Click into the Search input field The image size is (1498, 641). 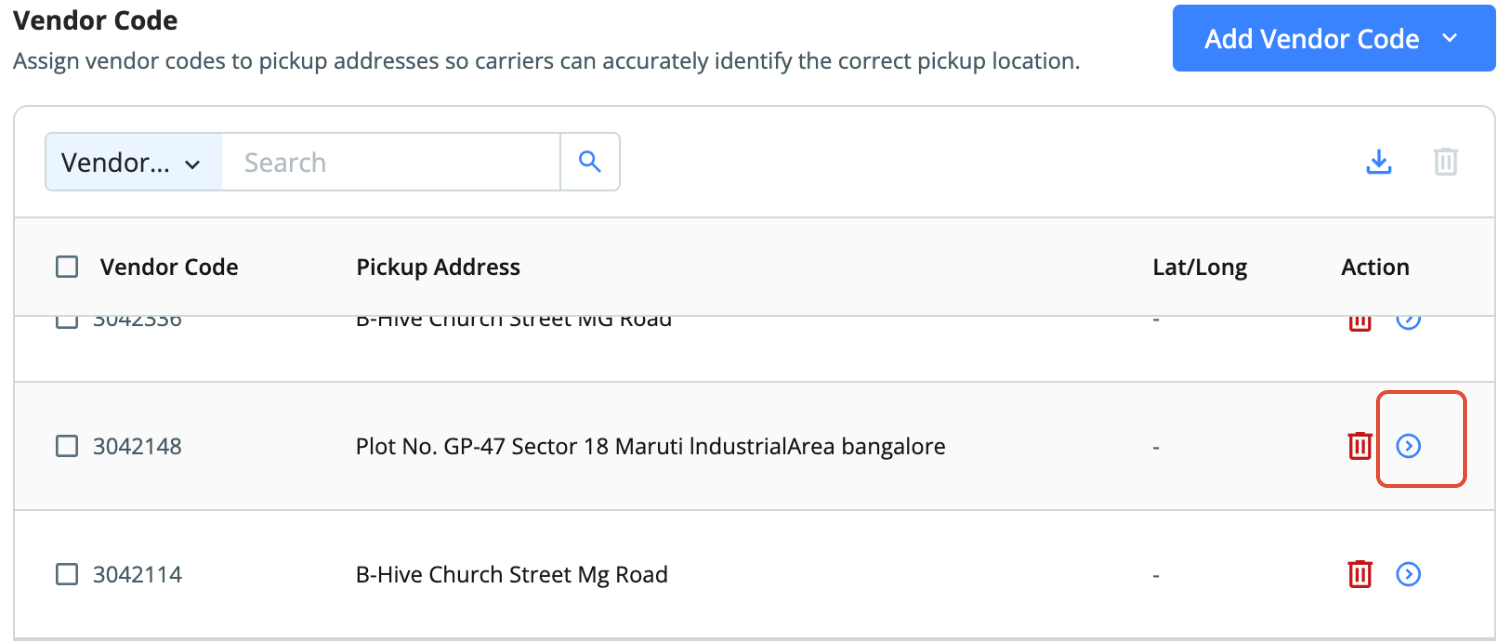[390, 162]
